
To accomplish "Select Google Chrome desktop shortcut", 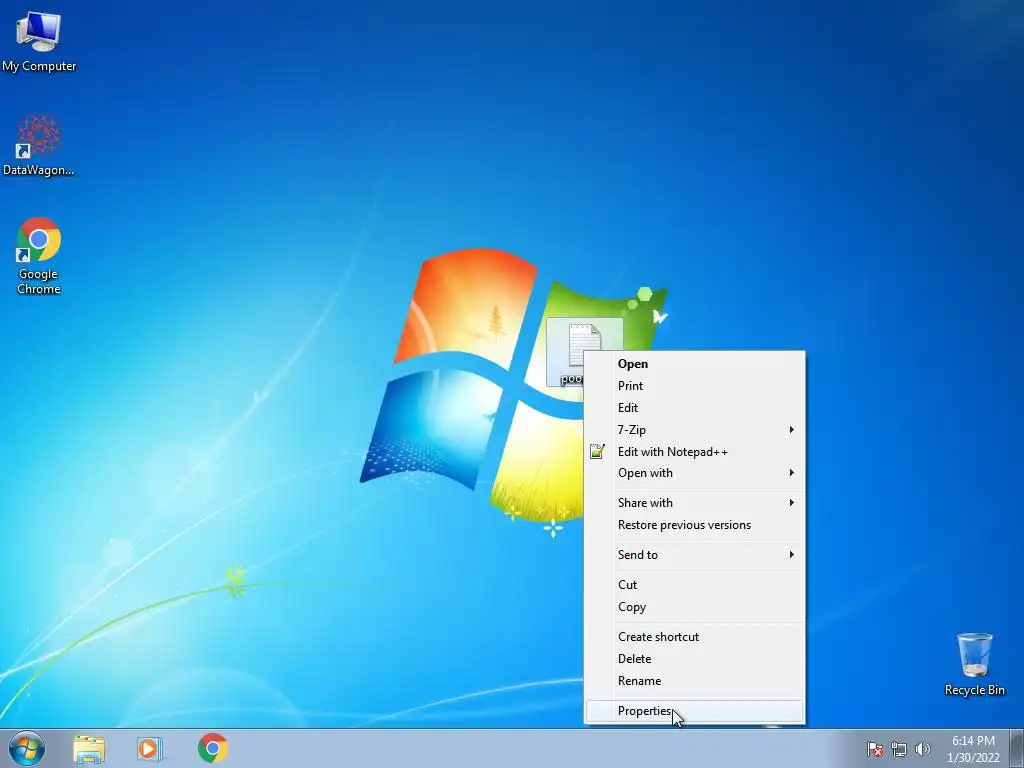I will click(x=39, y=255).
